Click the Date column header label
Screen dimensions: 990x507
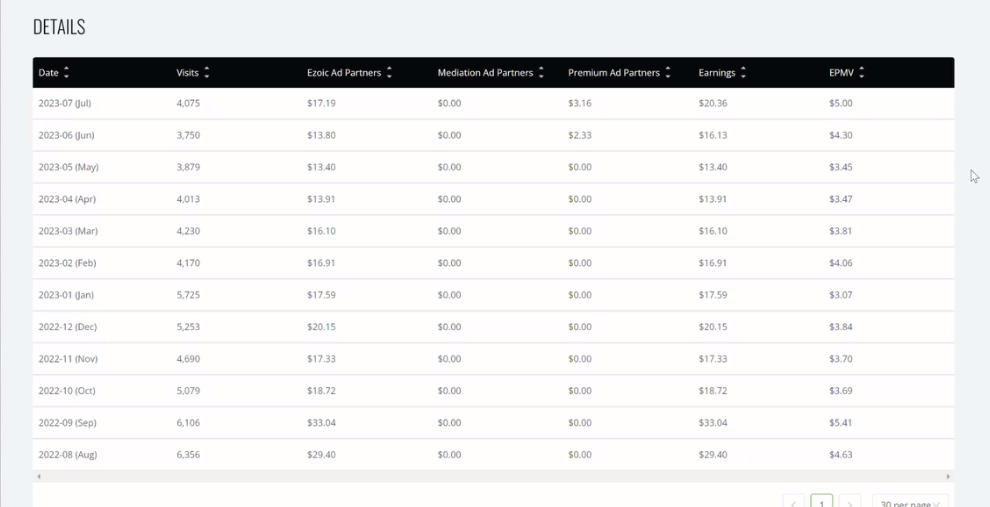pos(49,73)
